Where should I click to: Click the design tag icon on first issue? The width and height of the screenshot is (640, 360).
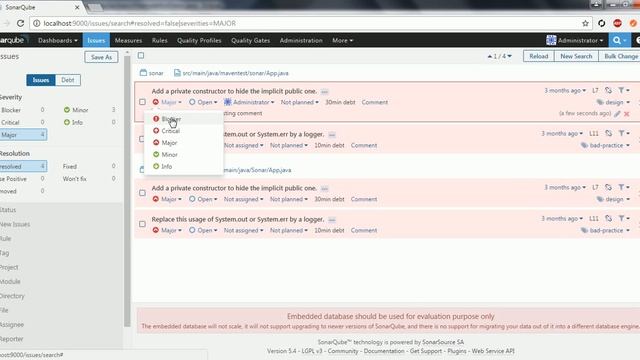[600, 102]
